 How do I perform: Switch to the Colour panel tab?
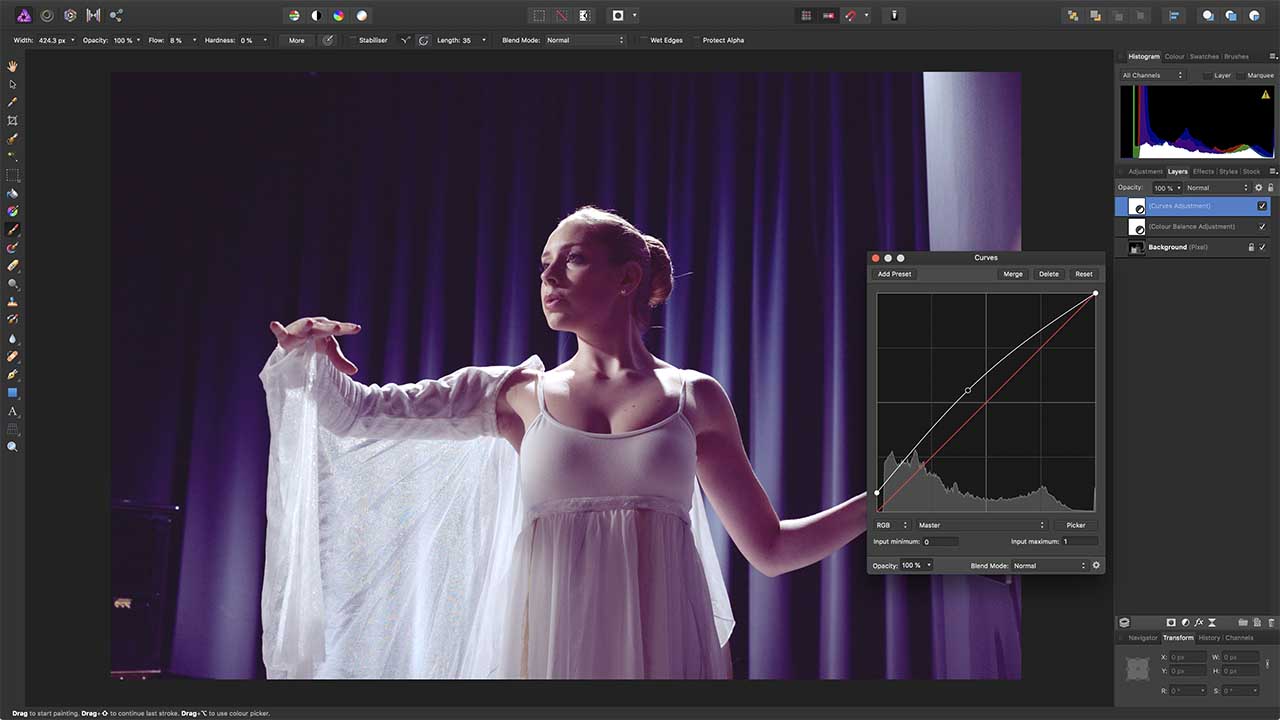pyautogui.click(x=1174, y=57)
